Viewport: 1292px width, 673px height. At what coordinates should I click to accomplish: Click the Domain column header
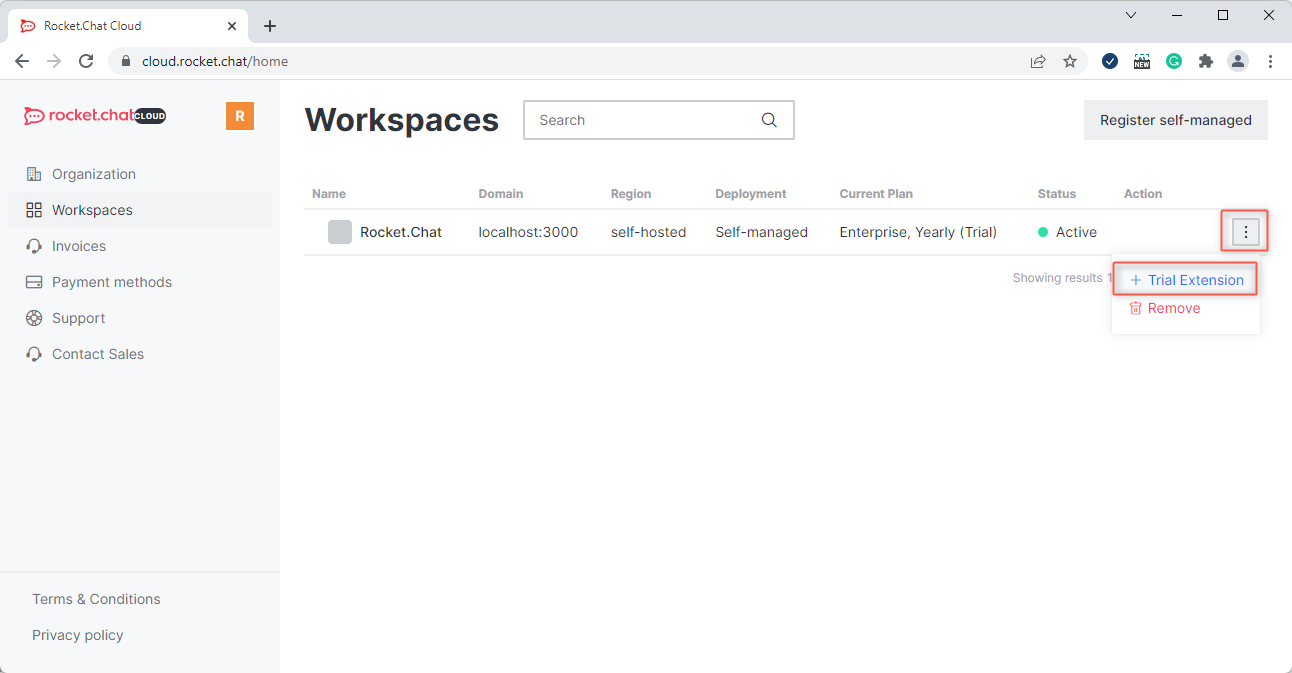[501, 194]
